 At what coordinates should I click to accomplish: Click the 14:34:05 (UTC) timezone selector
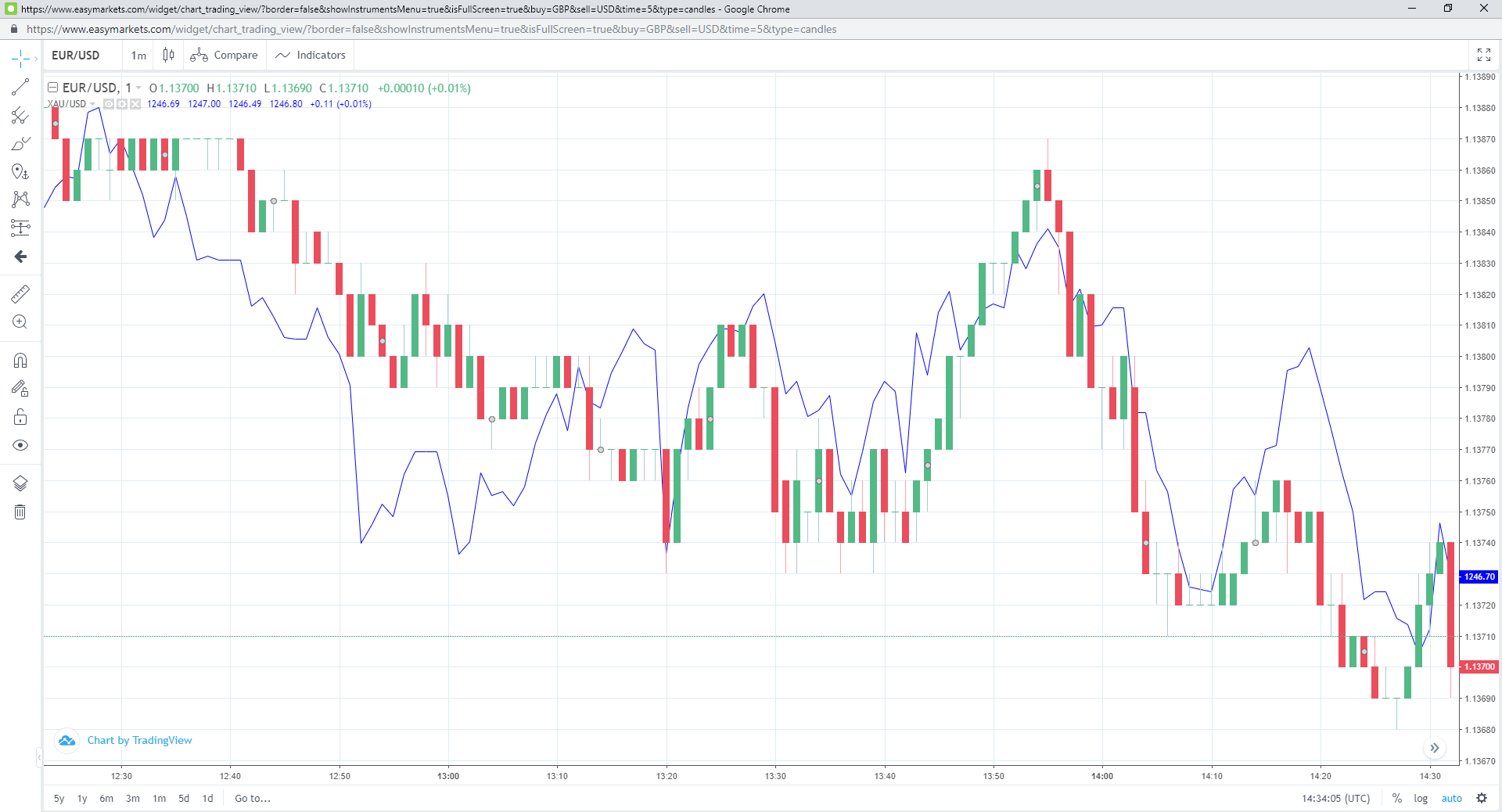click(1336, 799)
